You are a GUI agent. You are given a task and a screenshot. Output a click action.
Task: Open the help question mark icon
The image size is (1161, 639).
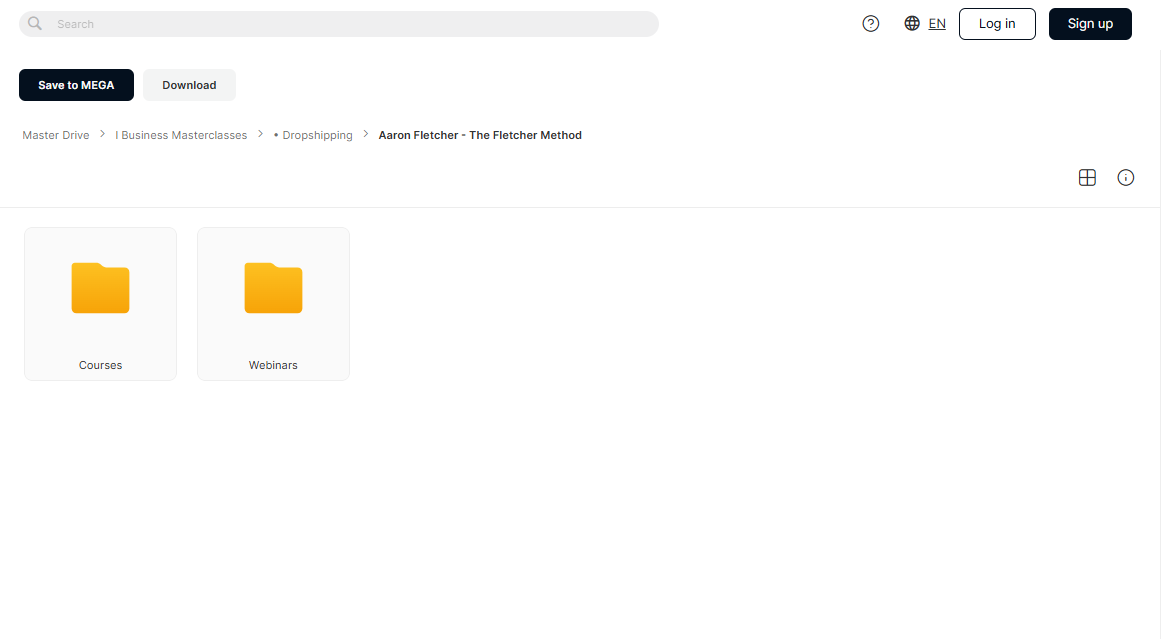pos(871,24)
